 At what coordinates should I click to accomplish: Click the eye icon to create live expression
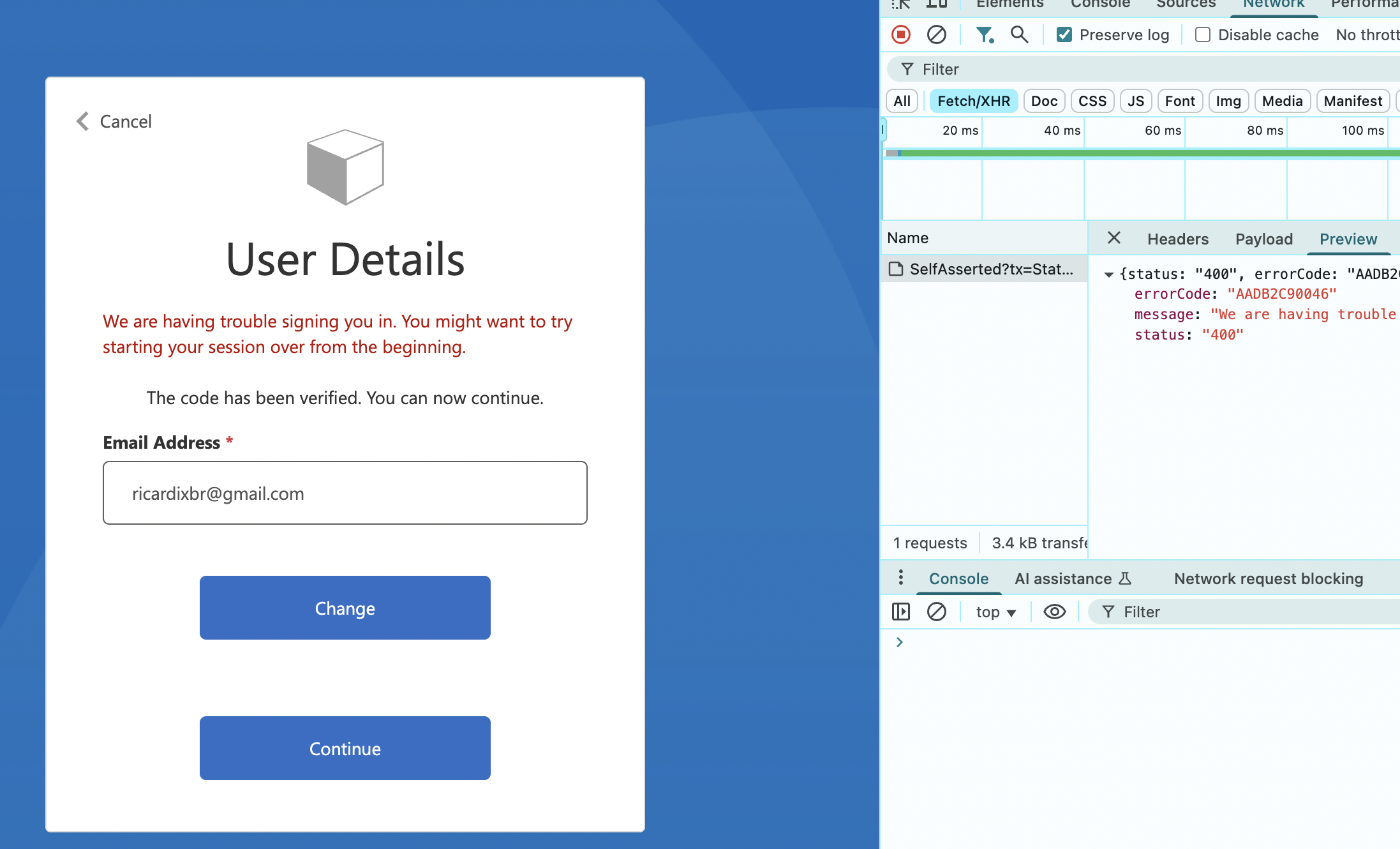1054,612
